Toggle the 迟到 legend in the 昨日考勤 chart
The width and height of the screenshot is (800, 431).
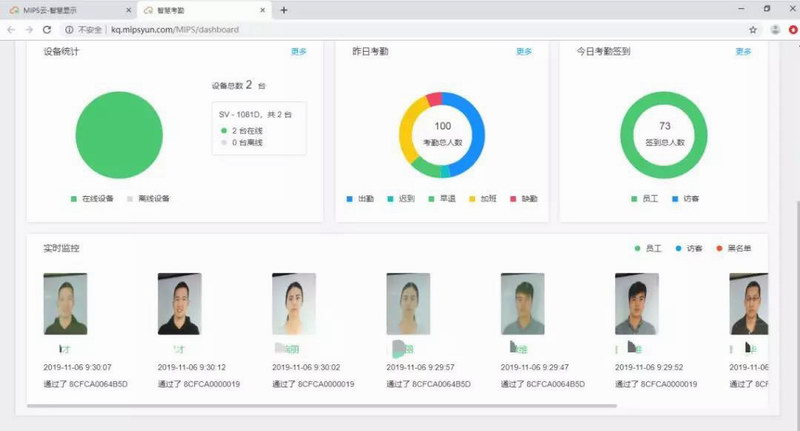(x=401, y=199)
